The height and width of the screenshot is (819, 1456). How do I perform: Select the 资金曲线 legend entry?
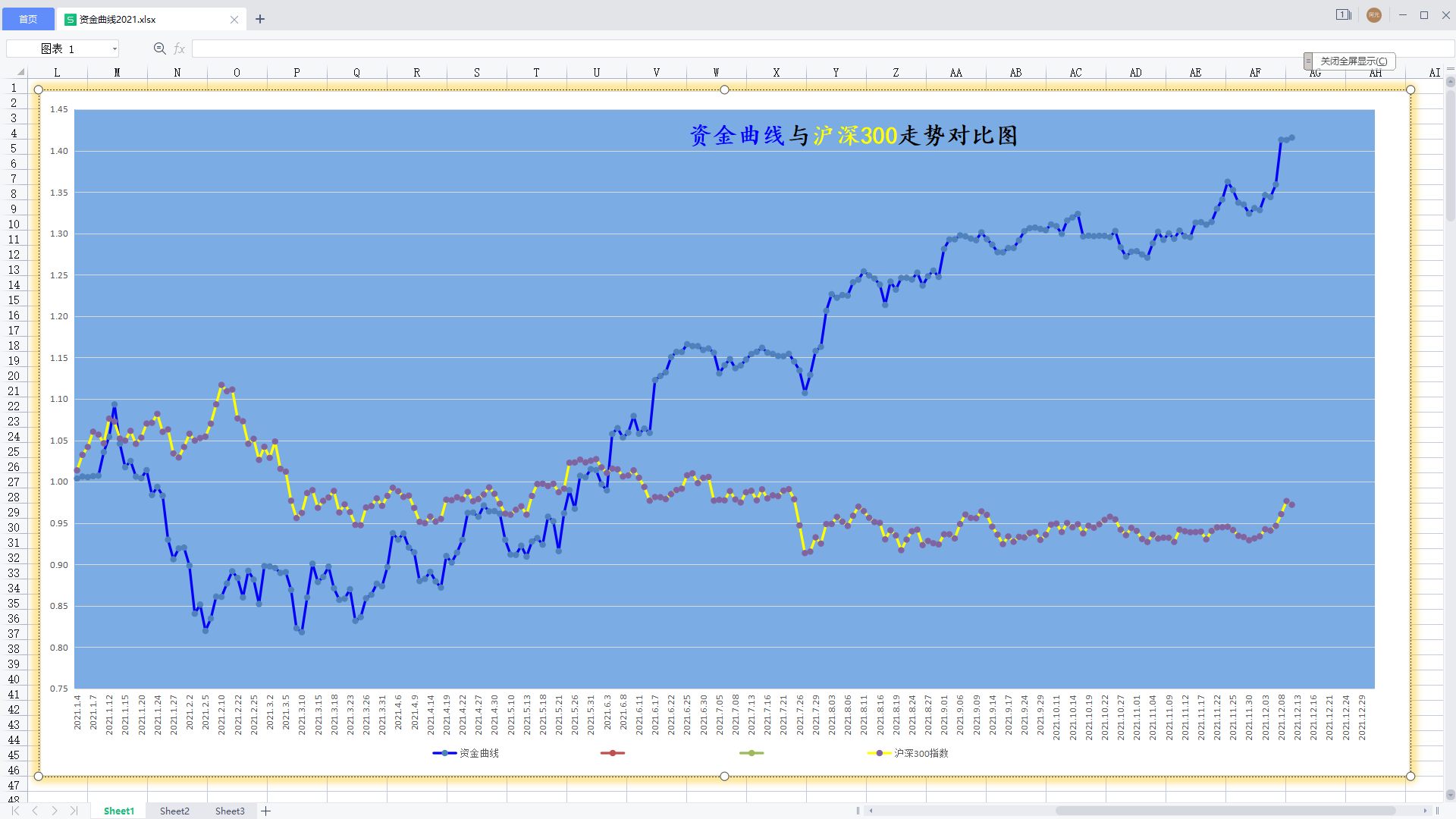(x=479, y=753)
